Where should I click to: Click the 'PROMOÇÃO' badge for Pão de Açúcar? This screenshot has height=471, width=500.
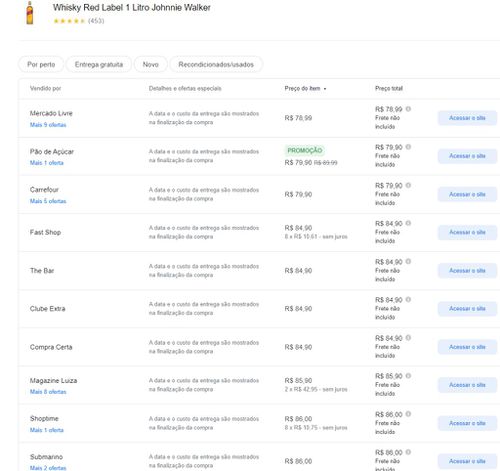pyautogui.click(x=305, y=150)
